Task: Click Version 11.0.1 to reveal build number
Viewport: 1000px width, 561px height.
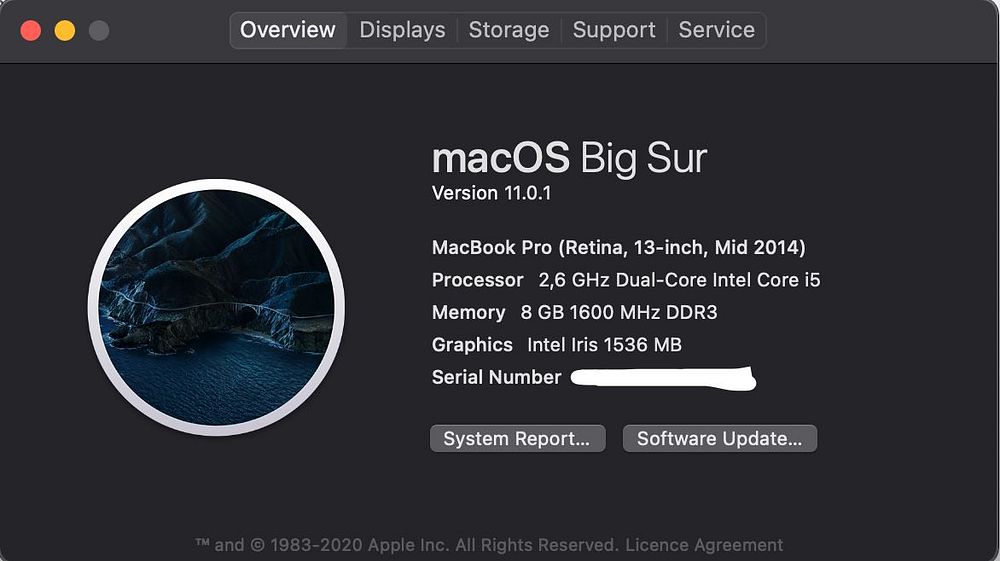Action: [491, 193]
